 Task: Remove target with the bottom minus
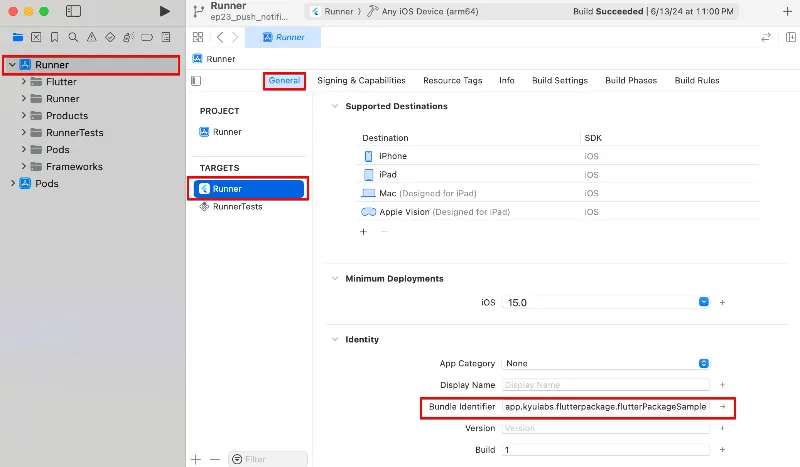[215, 459]
